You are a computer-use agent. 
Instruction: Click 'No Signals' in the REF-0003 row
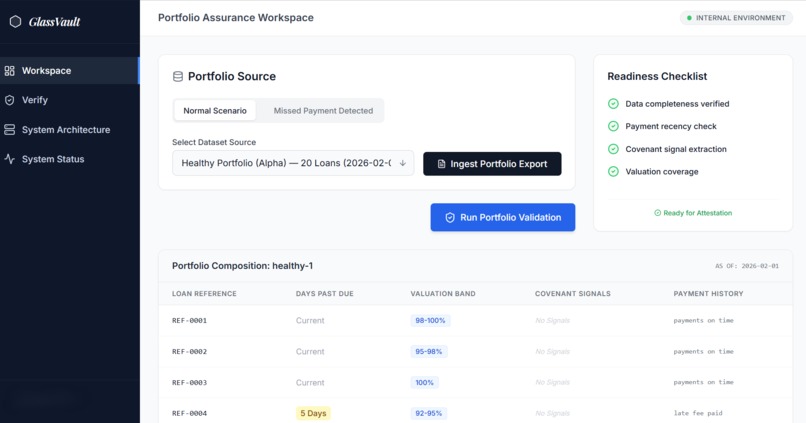(552, 382)
